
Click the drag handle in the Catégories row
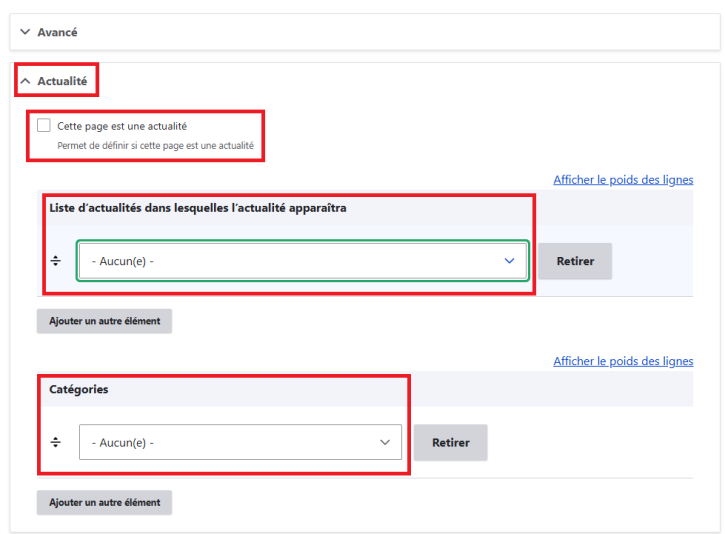click(x=56, y=442)
